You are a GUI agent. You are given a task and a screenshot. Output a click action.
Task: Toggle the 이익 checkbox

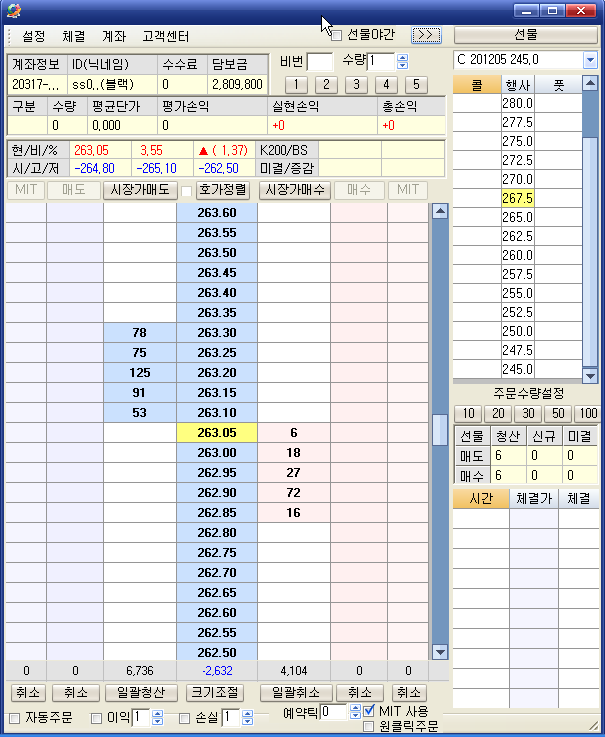click(x=96, y=718)
